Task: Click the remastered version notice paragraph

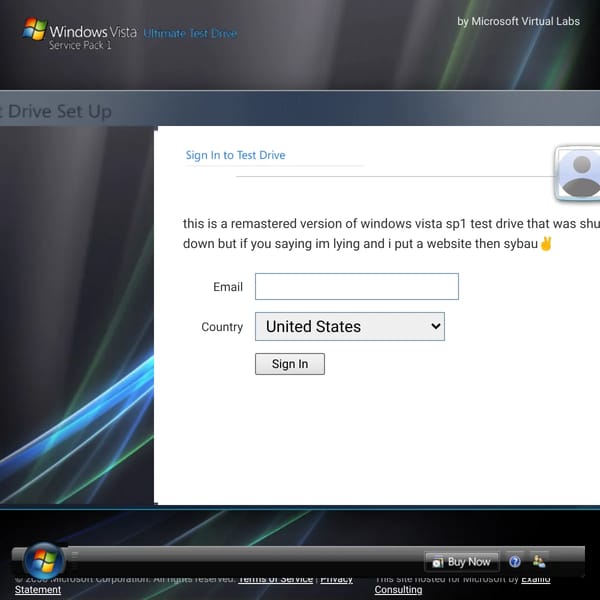Action: [391, 233]
